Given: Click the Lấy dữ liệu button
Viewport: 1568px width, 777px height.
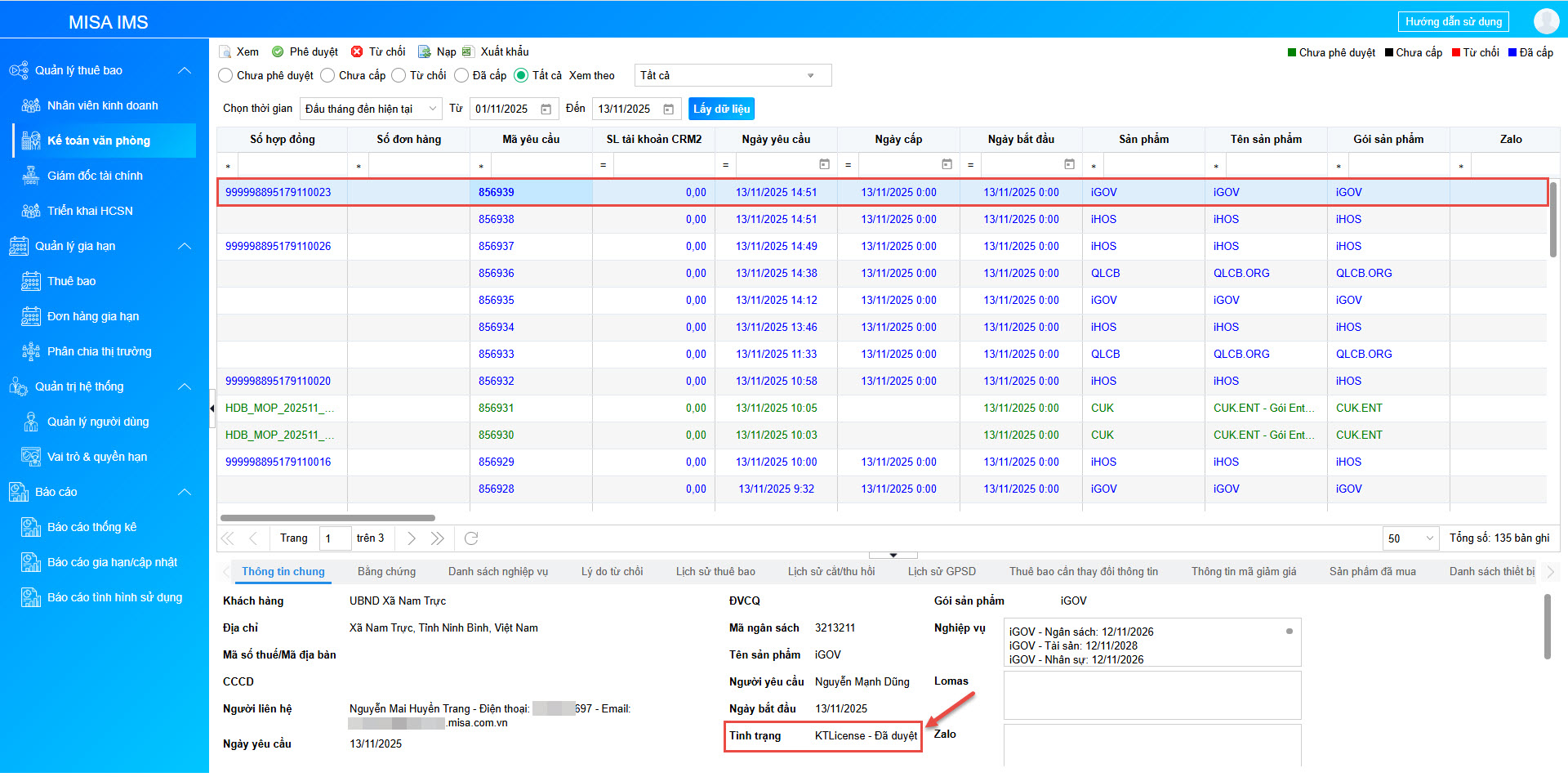Looking at the screenshot, I should click(x=721, y=109).
